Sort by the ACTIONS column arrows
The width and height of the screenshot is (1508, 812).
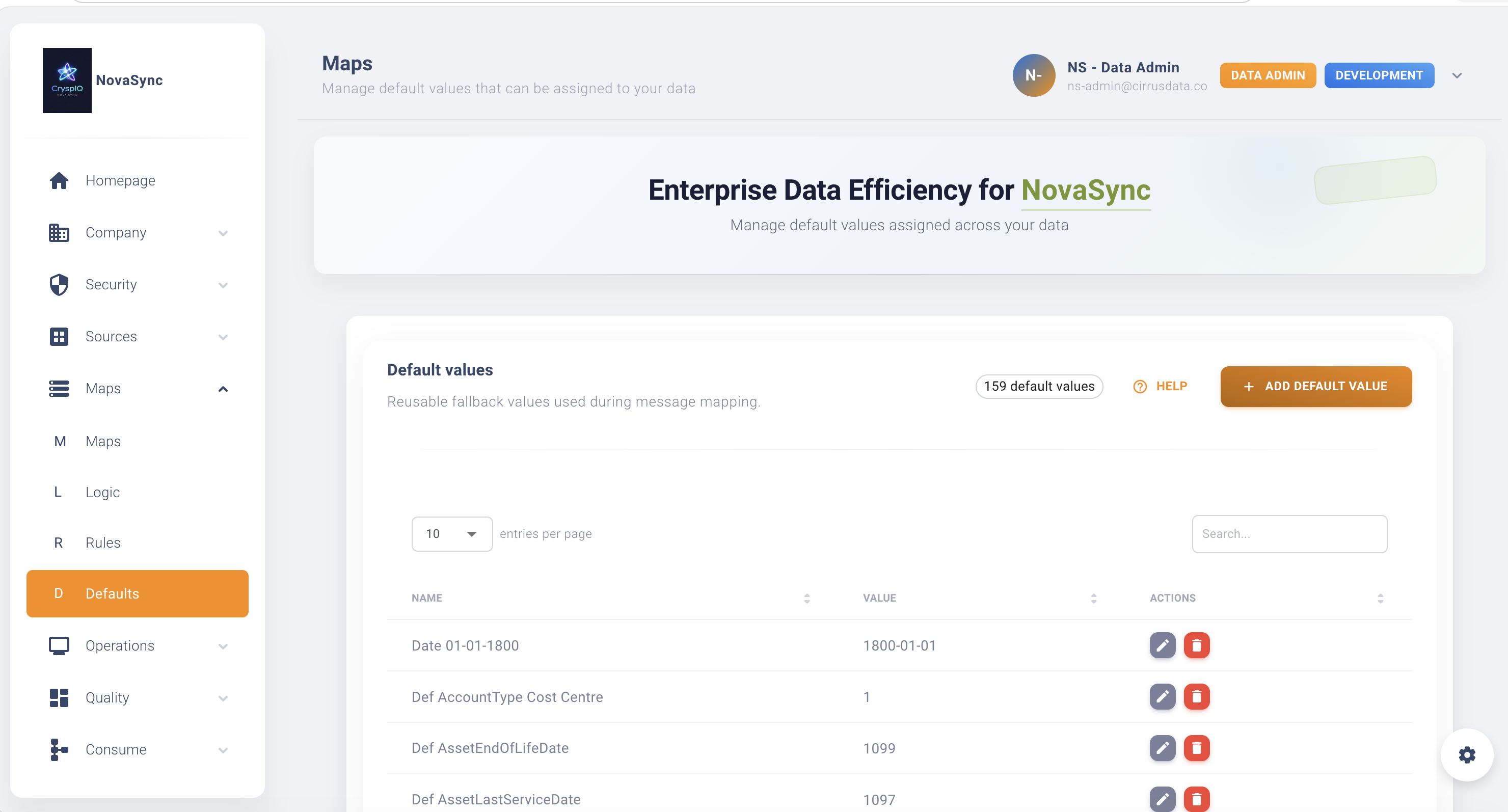pos(1381,599)
